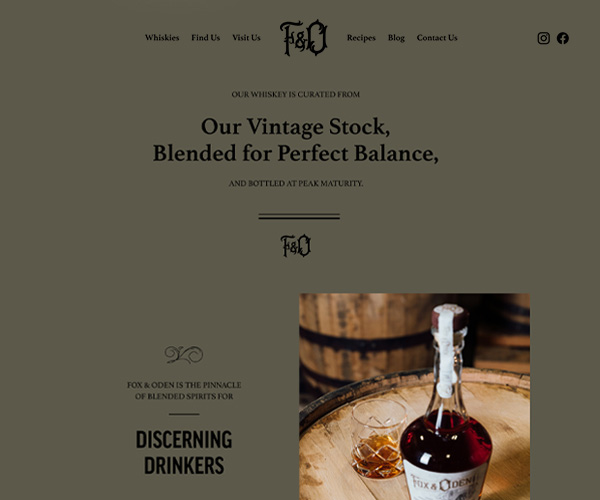Click the flourish ornament above Fox & Oden text
Screen dimensions: 600x500
184,355
